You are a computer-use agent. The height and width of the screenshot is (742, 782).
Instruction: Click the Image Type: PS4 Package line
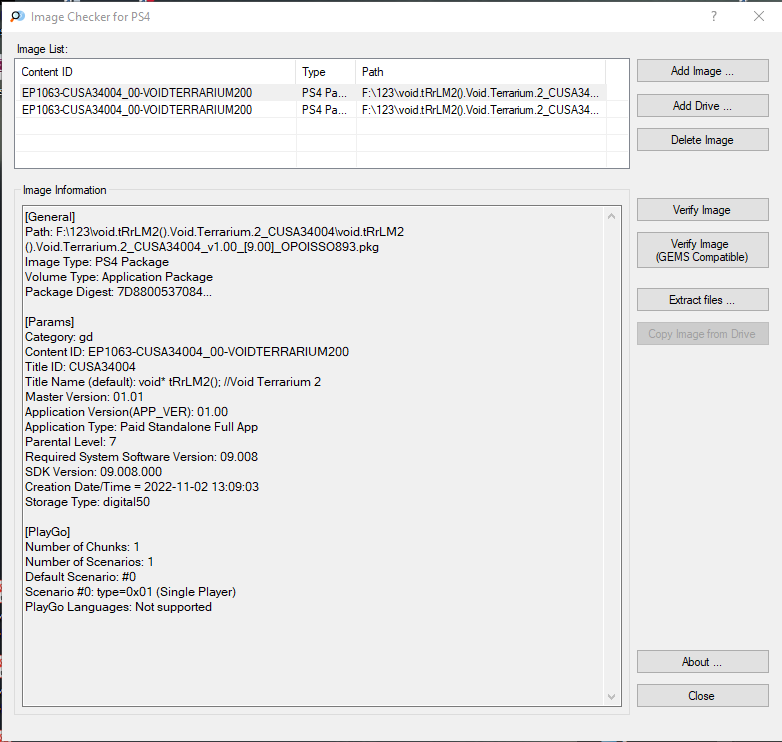[97, 262]
